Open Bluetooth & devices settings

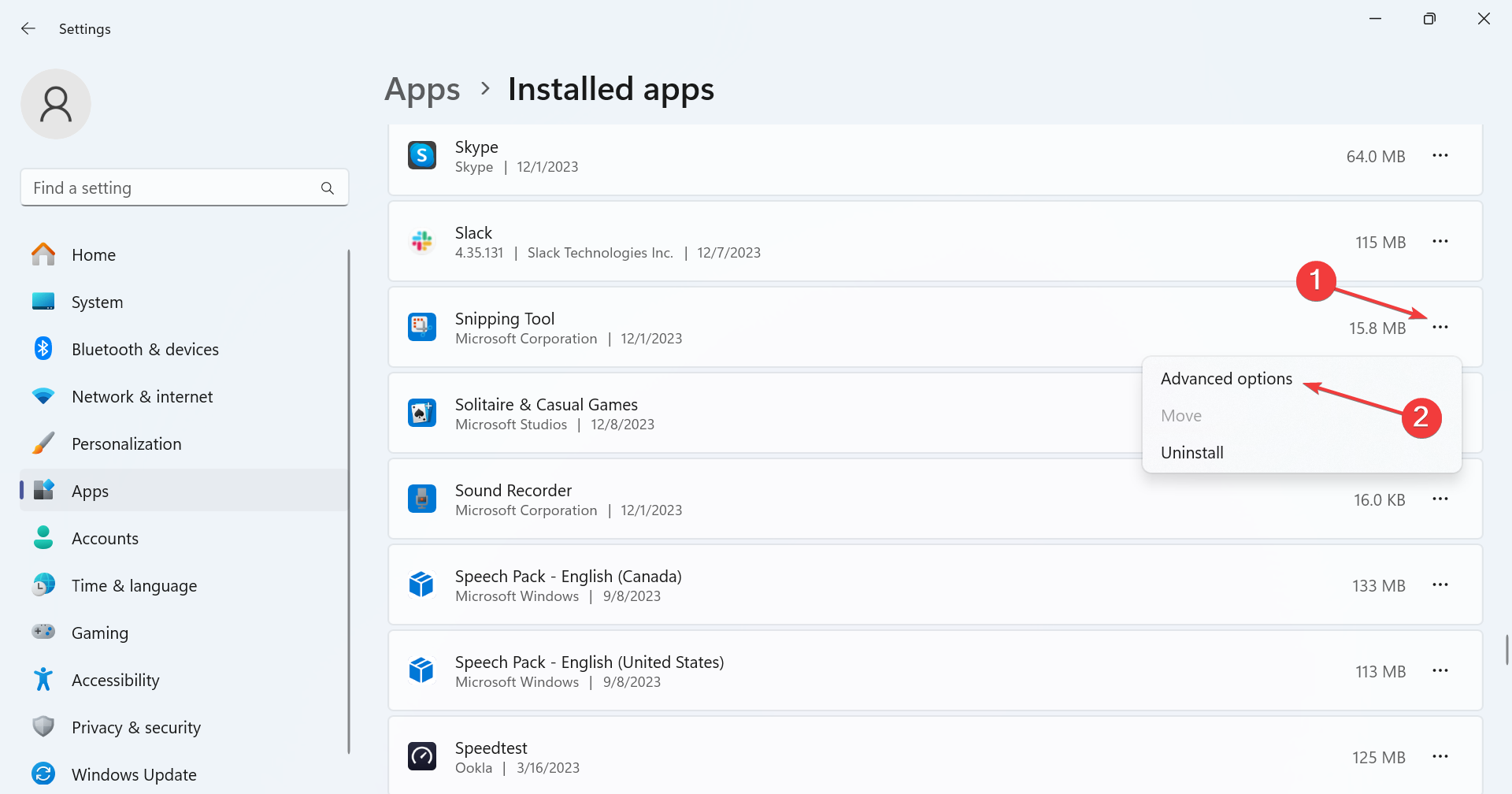coord(183,349)
